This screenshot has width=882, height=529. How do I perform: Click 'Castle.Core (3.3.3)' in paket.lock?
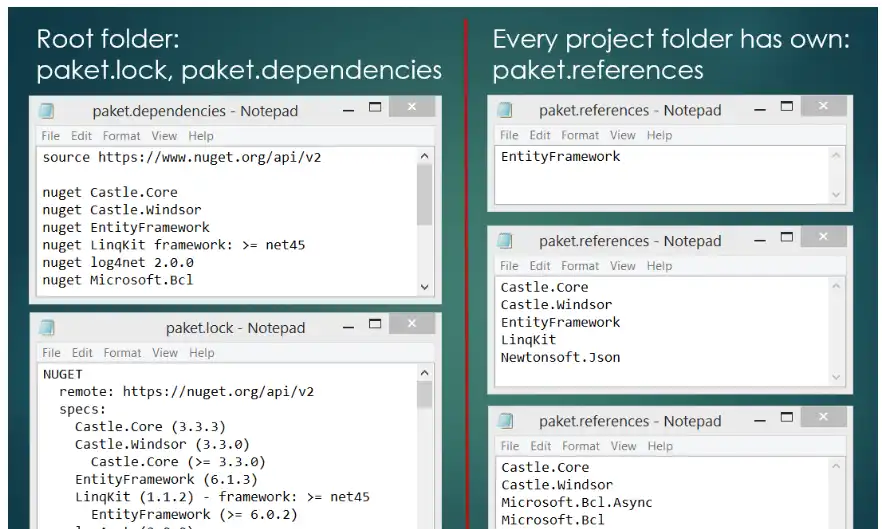pyautogui.click(x=150, y=427)
